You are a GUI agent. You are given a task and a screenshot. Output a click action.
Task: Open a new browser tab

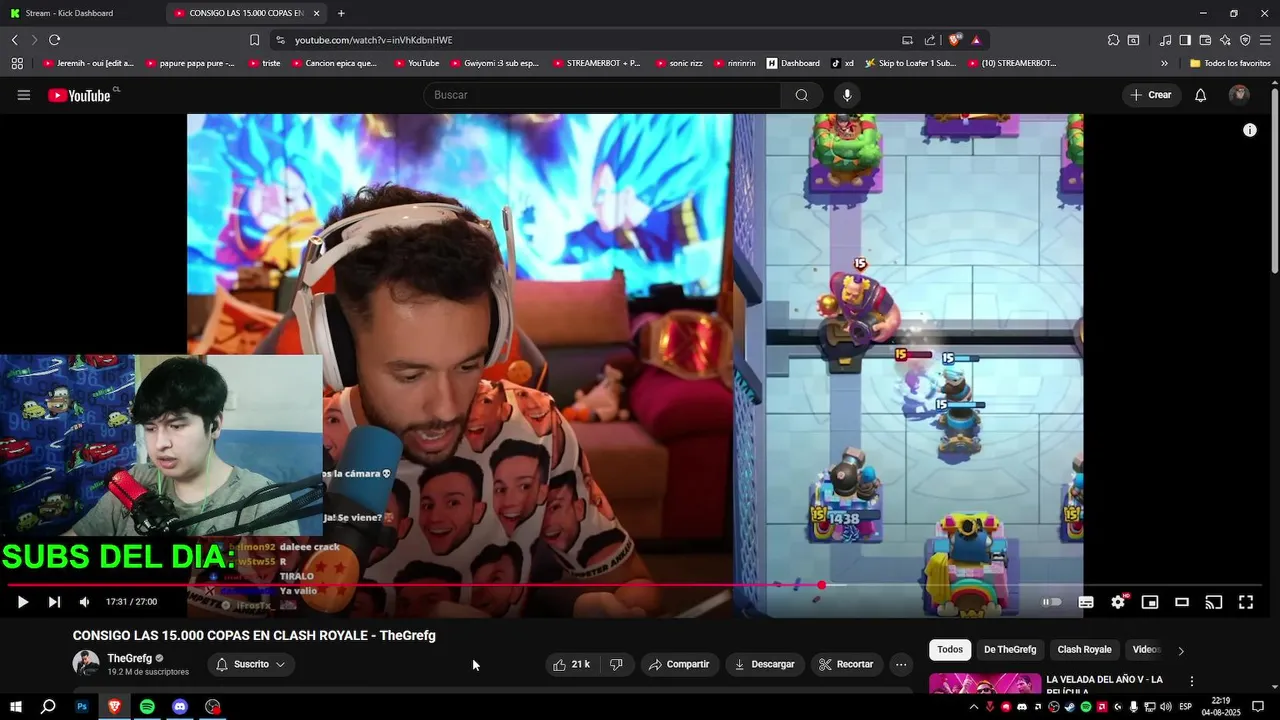[341, 13]
